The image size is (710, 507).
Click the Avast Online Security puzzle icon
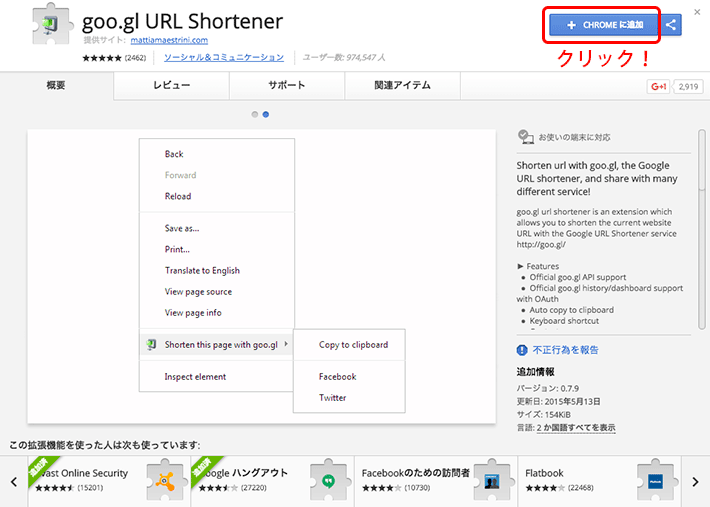coord(165,481)
